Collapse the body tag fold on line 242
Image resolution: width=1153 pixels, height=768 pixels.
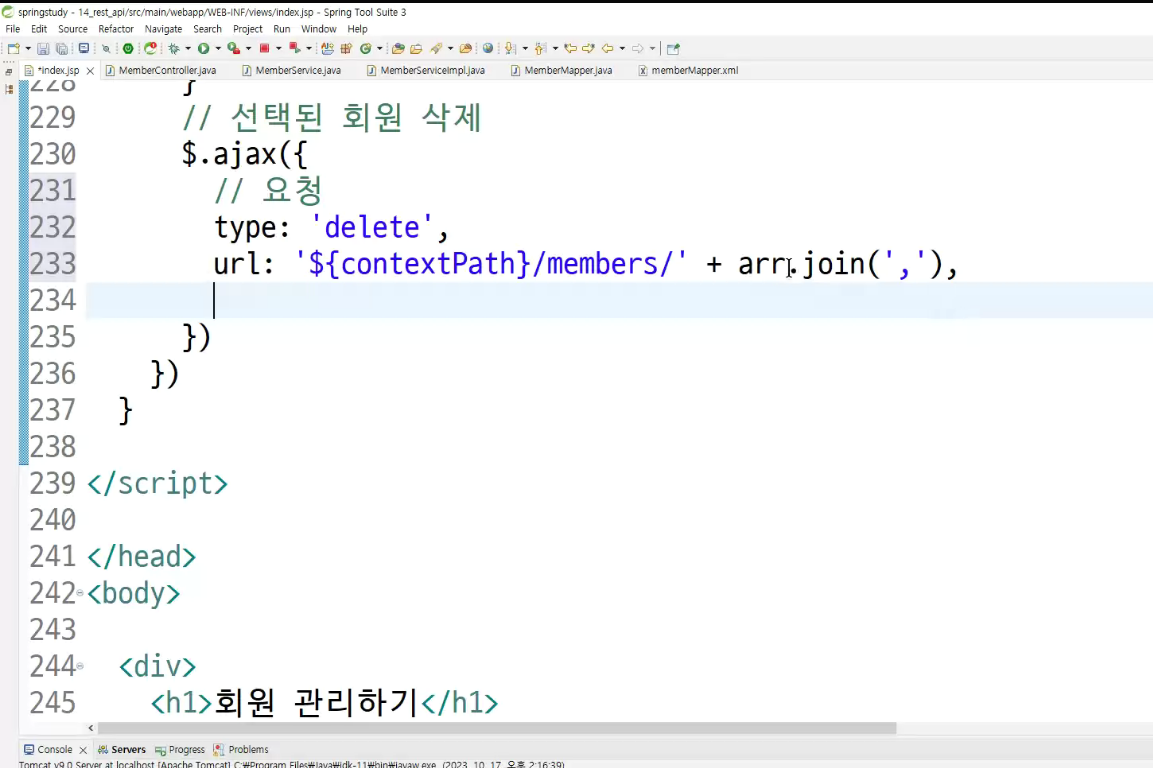click(79, 593)
